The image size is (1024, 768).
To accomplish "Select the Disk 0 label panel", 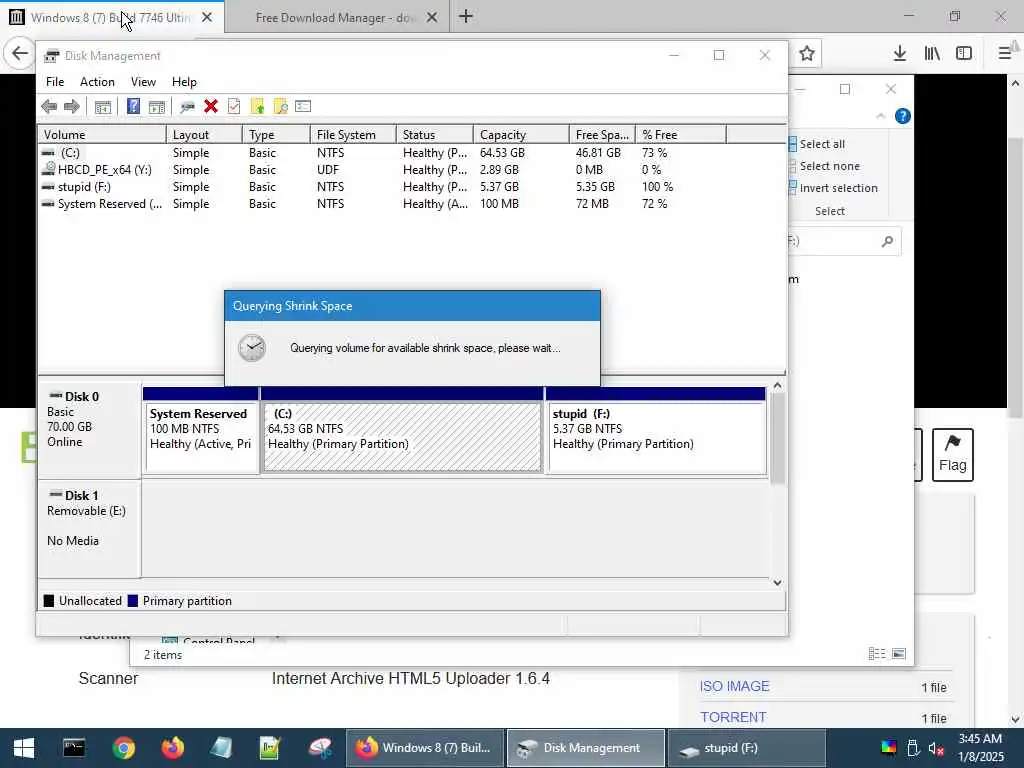I will [x=89, y=430].
